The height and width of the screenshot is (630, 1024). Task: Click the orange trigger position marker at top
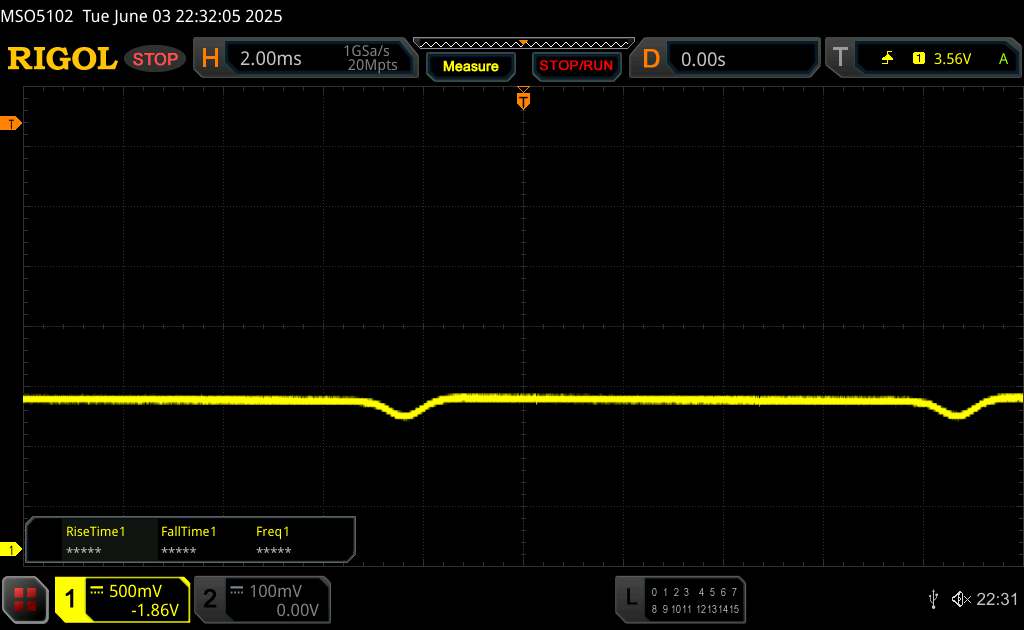[523, 99]
